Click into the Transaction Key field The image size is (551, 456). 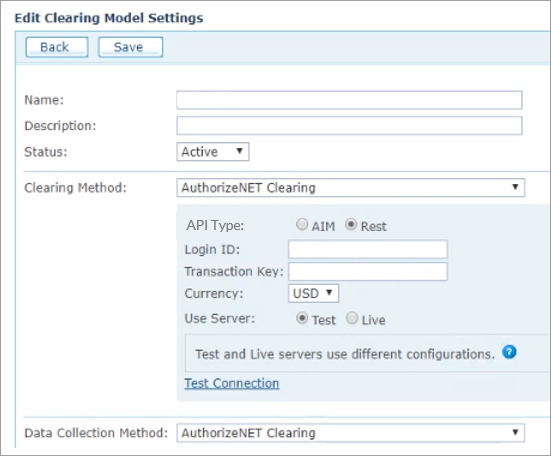pyautogui.click(x=368, y=272)
